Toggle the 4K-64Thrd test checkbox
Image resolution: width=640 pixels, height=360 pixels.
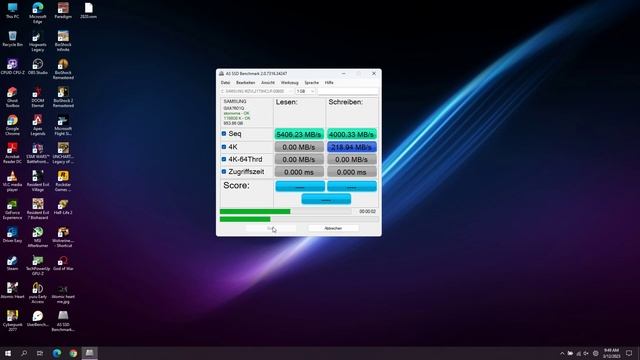coord(224,159)
